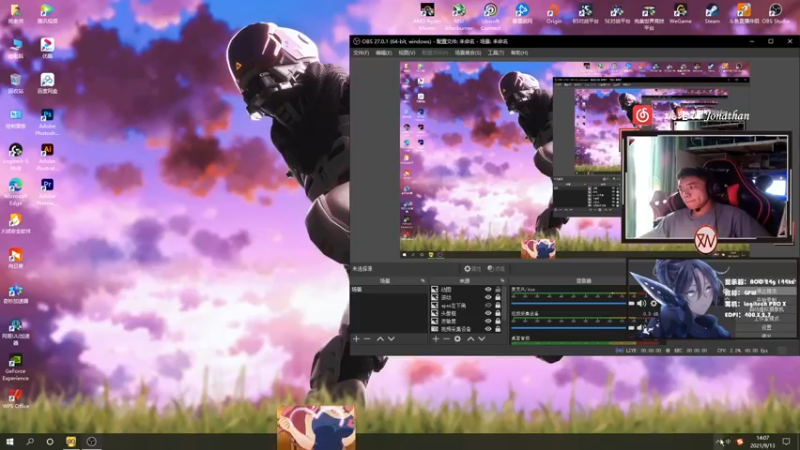Open the 视图(V) menu

tap(407, 53)
